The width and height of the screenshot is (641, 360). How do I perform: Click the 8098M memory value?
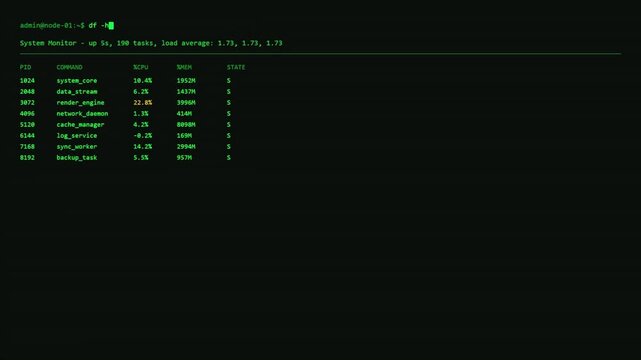tap(186, 125)
